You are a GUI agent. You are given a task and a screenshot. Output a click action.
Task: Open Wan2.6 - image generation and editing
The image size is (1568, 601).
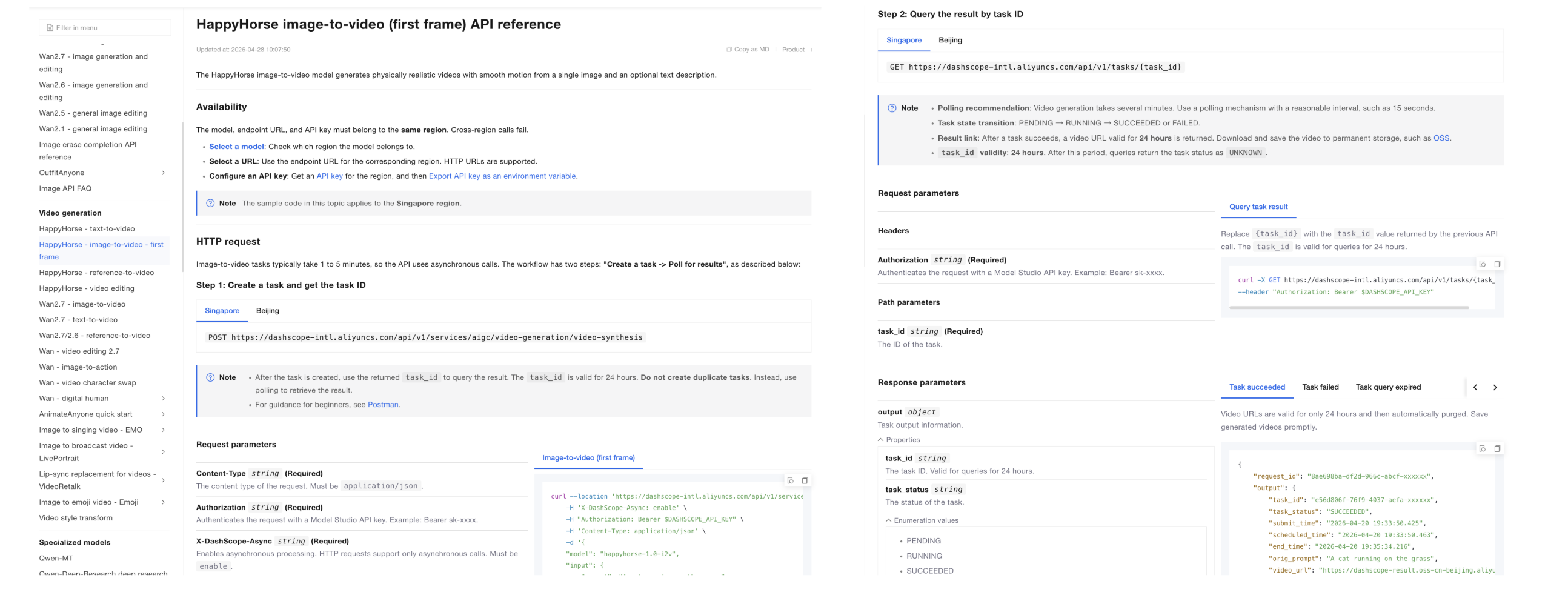click(93, 91)
